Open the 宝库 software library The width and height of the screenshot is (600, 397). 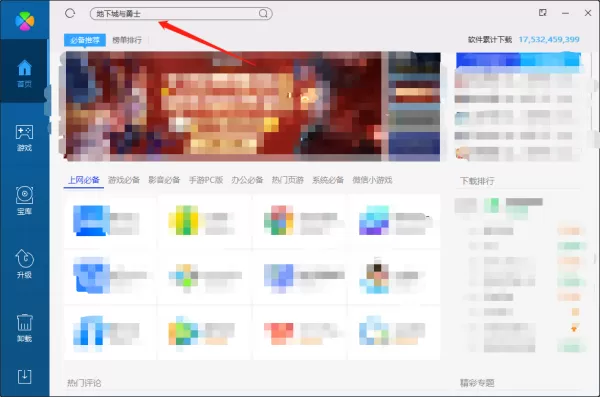point(24,201)
